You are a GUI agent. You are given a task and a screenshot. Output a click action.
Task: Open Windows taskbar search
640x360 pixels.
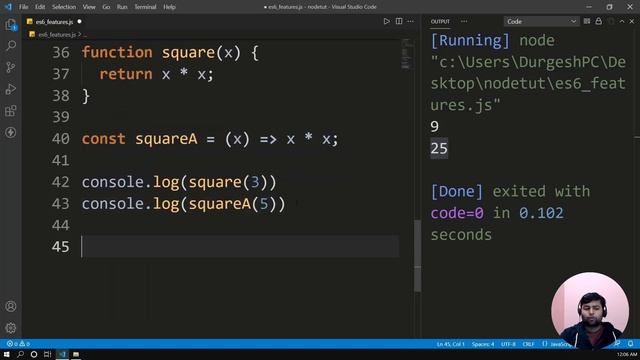coord(20,354)
